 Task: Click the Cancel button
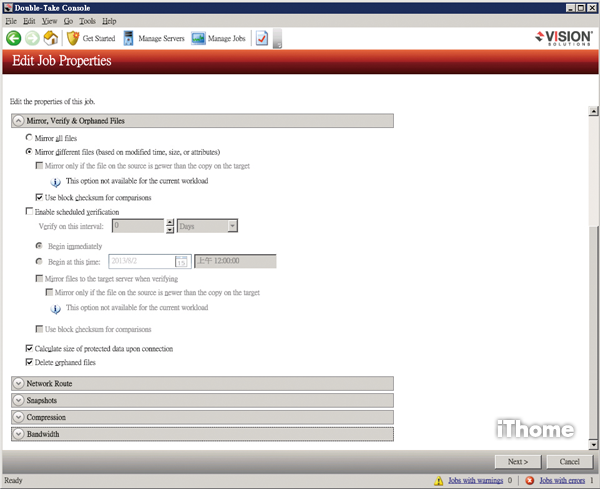tap(569, 461)
